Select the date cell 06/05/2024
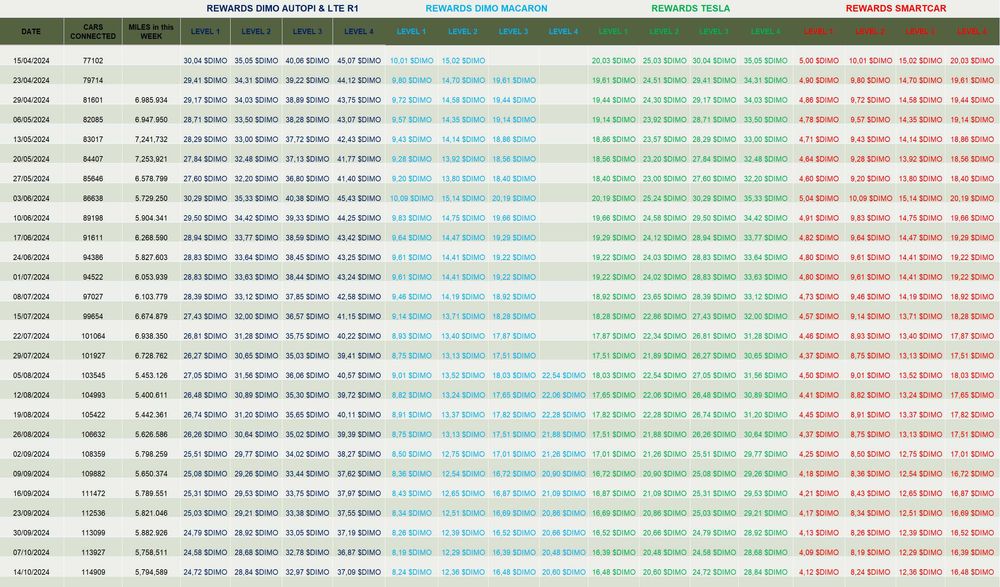The image size is (1000, 587). 31,120
